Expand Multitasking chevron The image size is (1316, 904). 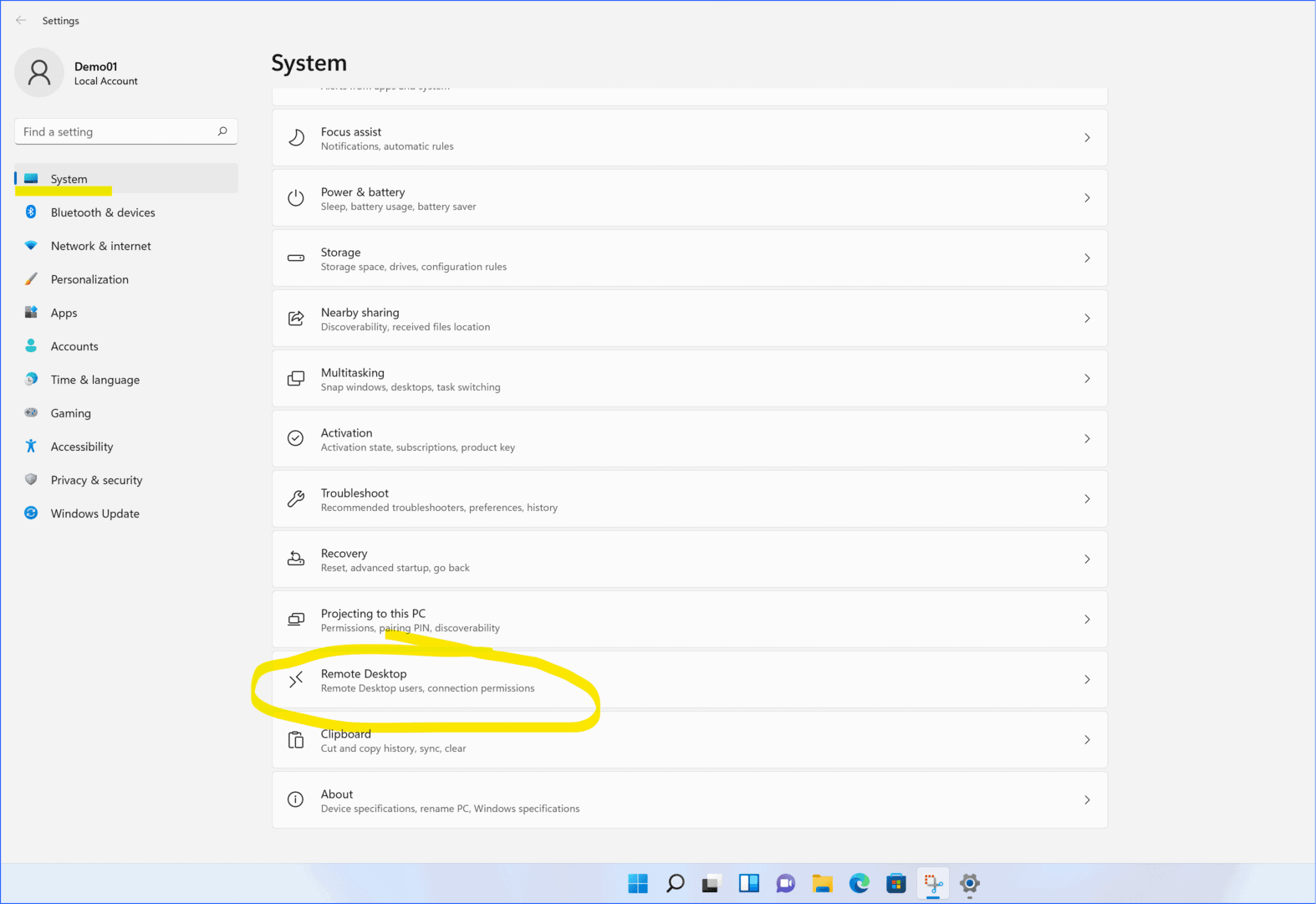[x=1087, y=379]
